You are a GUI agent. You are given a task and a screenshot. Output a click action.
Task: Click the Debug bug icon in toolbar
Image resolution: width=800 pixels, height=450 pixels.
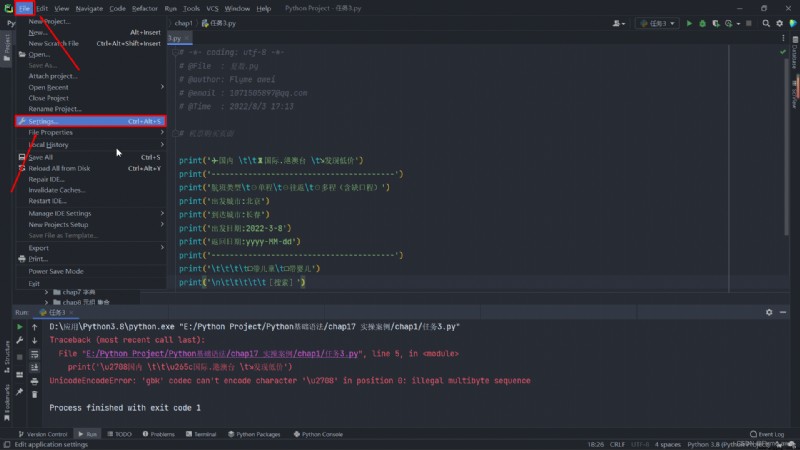[703, 23]
